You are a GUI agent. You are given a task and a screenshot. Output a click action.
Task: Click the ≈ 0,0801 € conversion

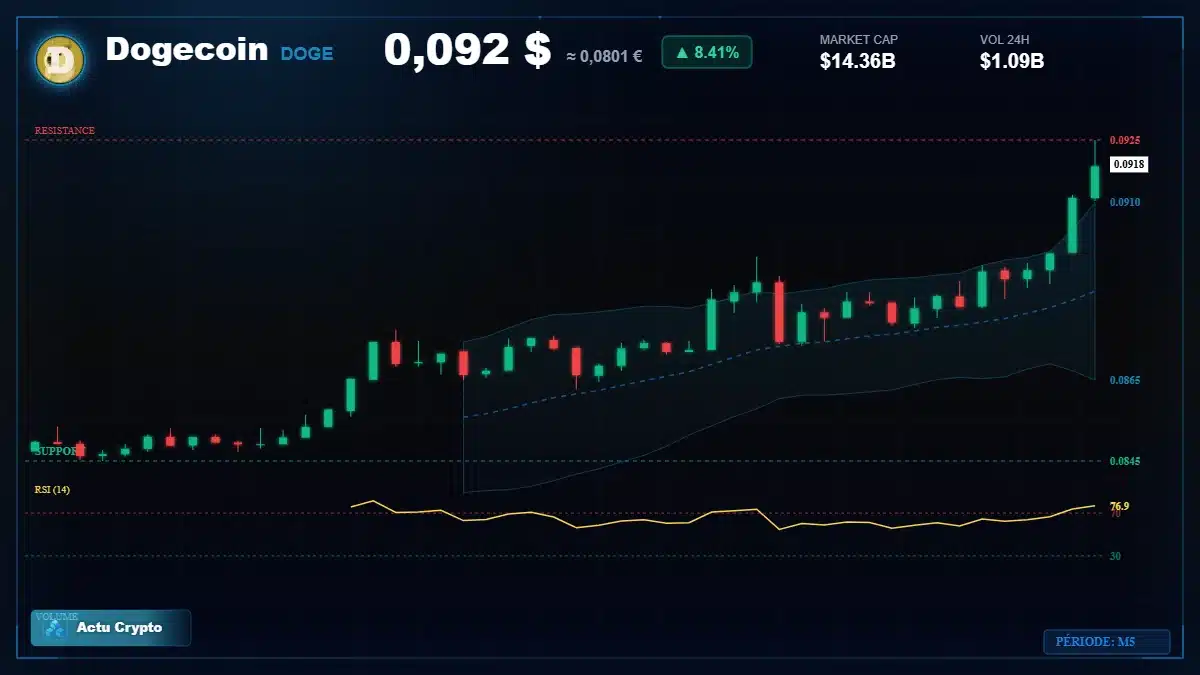pyautogui.click(x=604, y=56)
